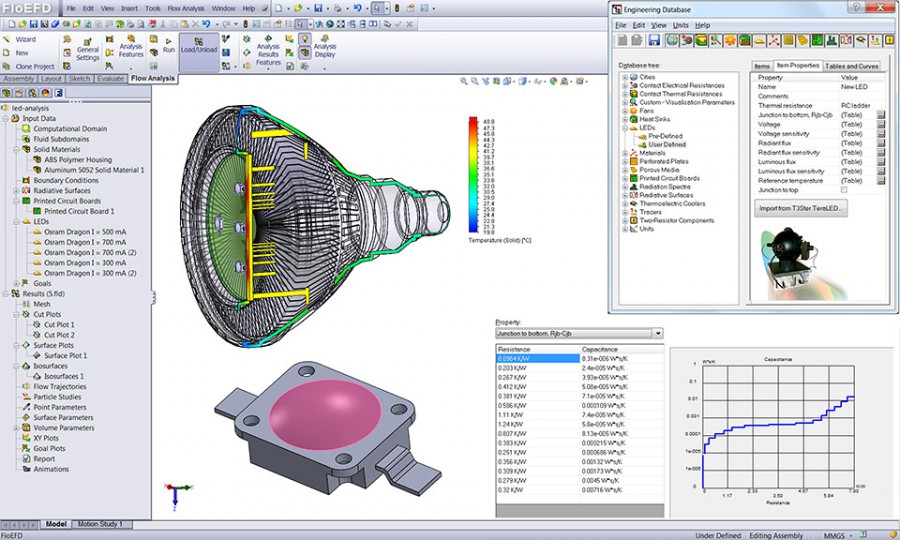The width and height of the screenshot is (900, 540).
Task: Expand the Goals node in project tree
Action: (x=17, y=283)
